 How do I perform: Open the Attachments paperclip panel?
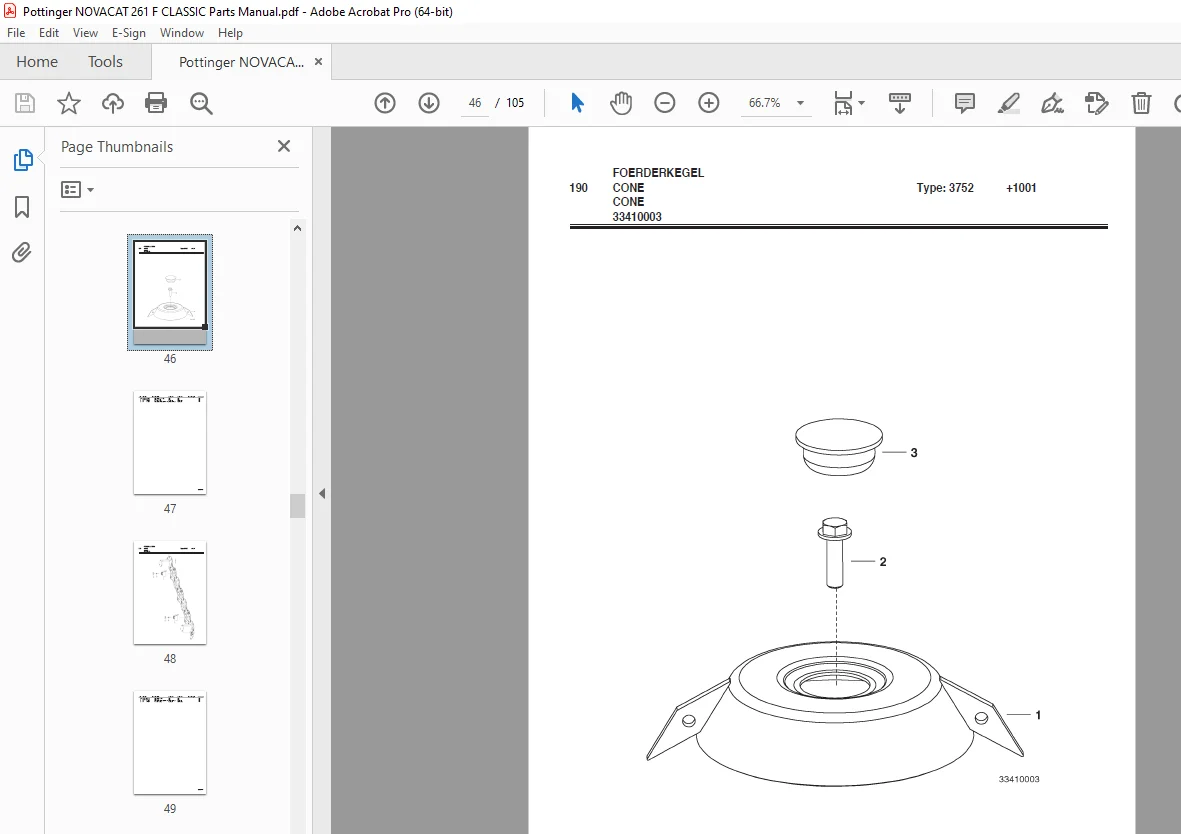click(22, 252)
